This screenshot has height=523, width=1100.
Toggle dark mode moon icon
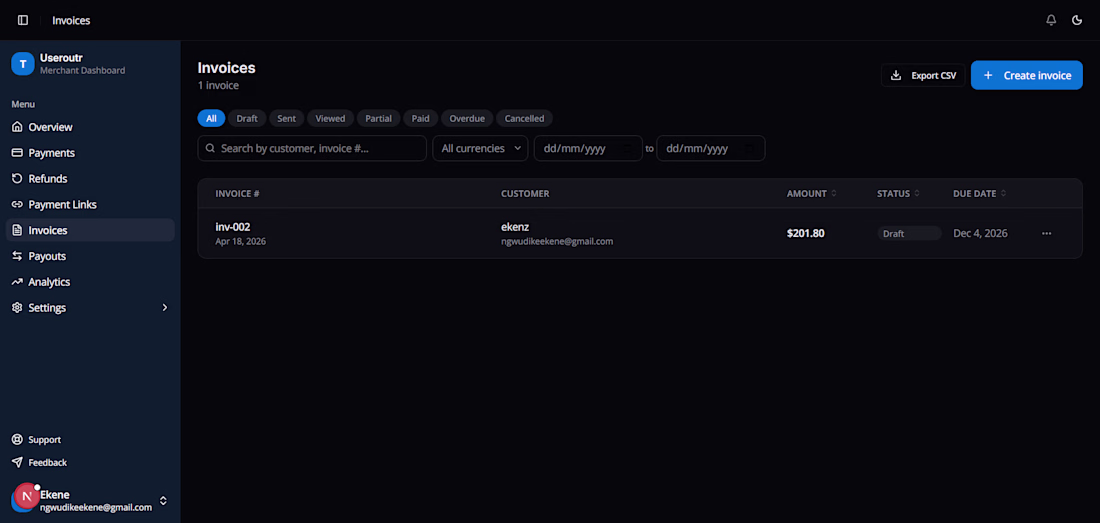coord(1077,20)
